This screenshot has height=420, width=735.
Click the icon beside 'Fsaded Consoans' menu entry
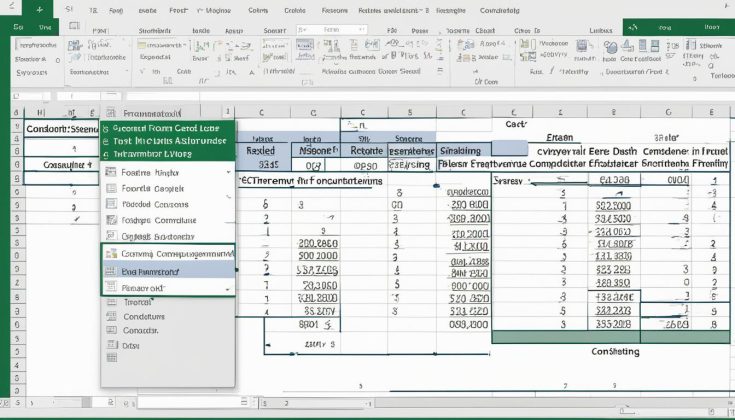[x=111, y=204]
